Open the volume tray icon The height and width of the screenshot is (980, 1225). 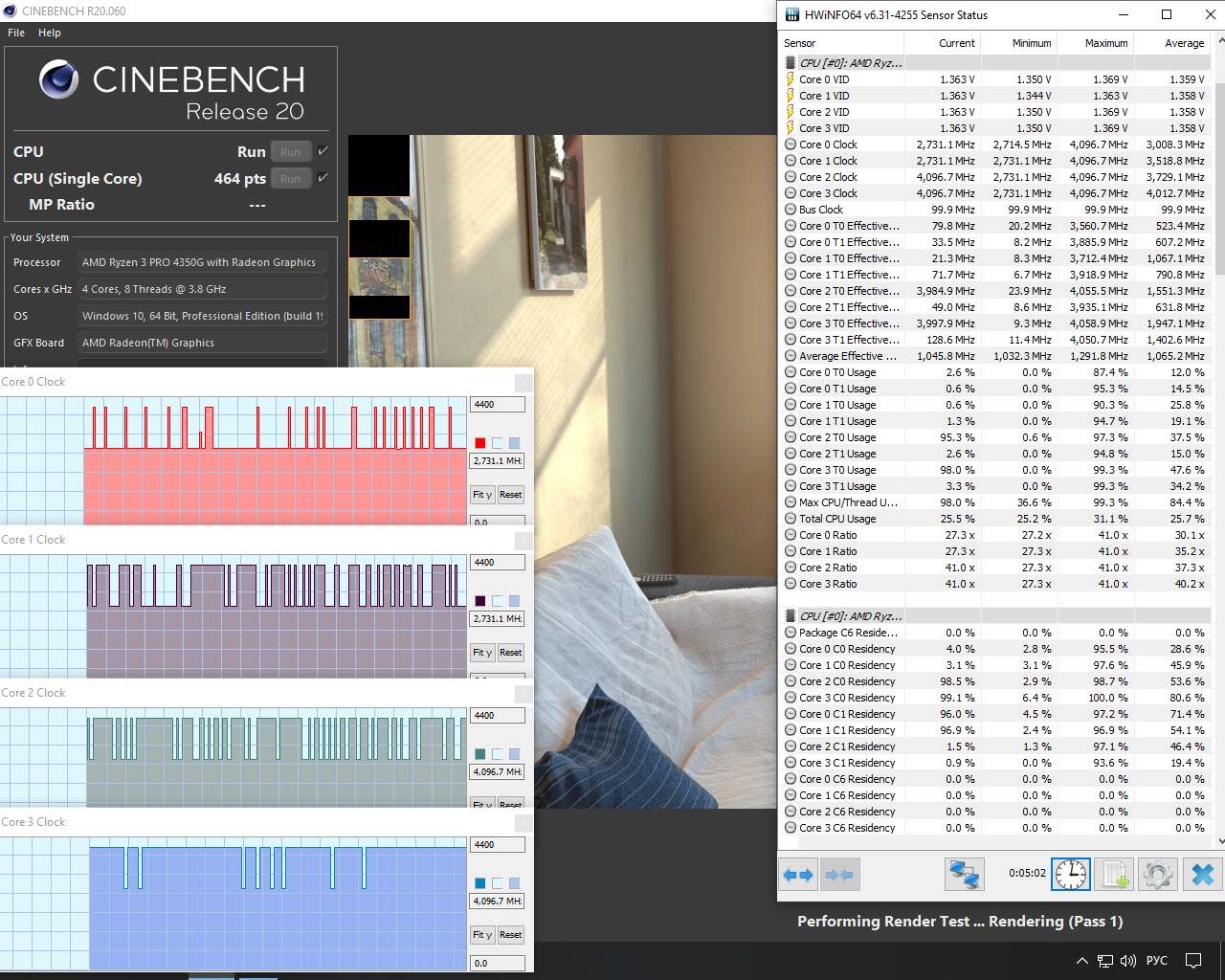(x=1128, y=961)
